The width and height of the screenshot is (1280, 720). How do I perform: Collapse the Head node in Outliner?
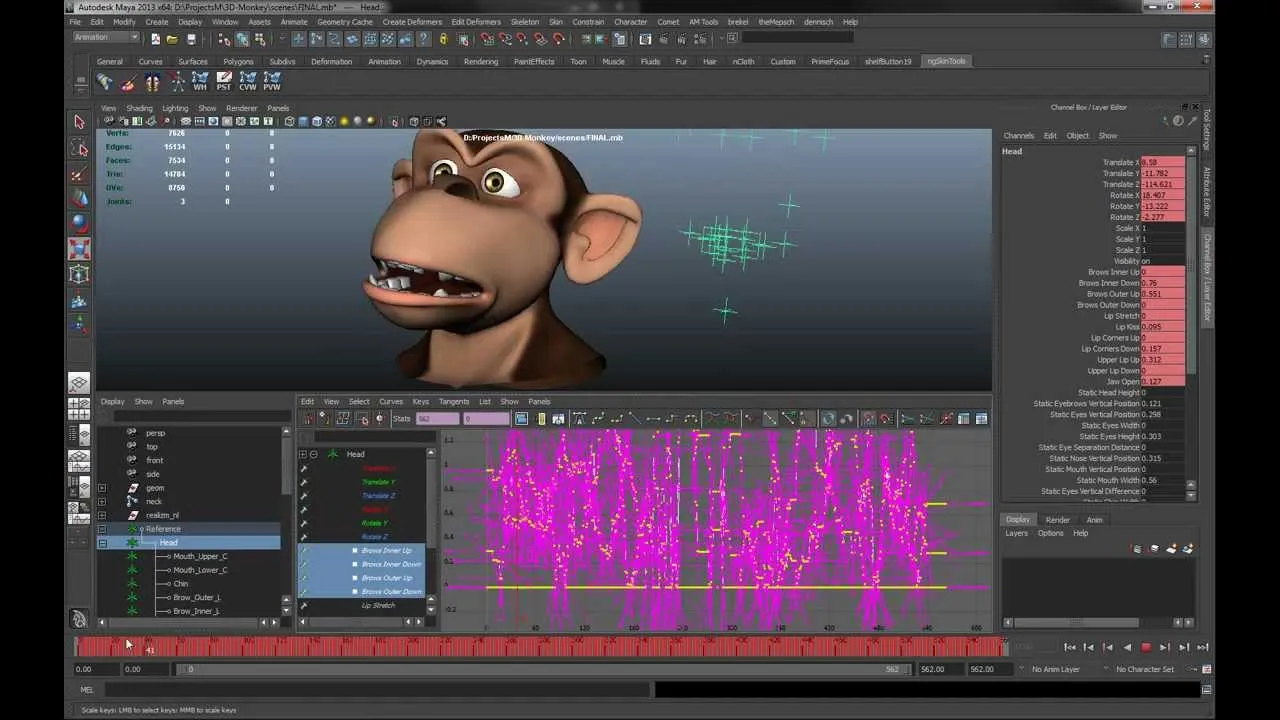(102, 543)
